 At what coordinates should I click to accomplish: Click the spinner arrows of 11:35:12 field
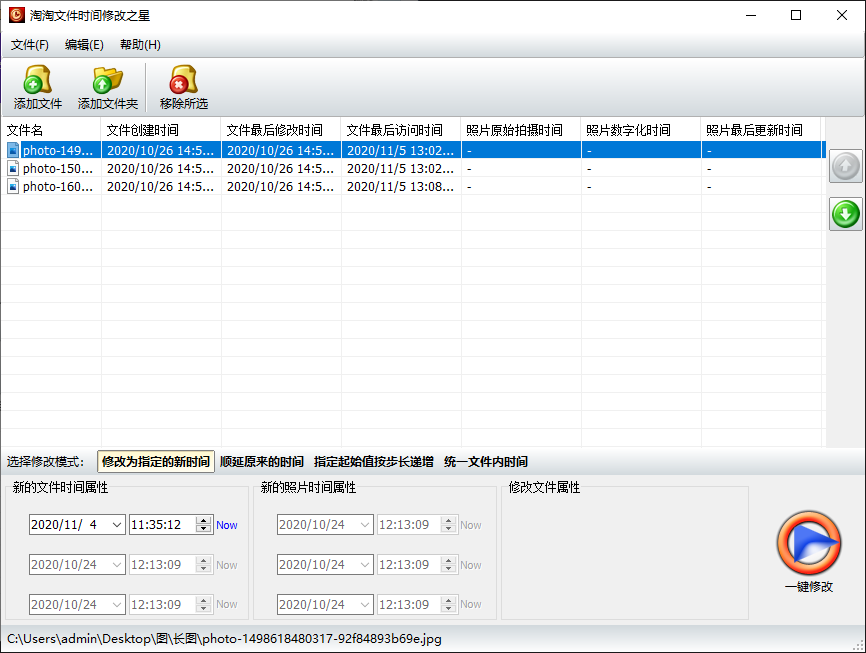(x=203, y=524)
